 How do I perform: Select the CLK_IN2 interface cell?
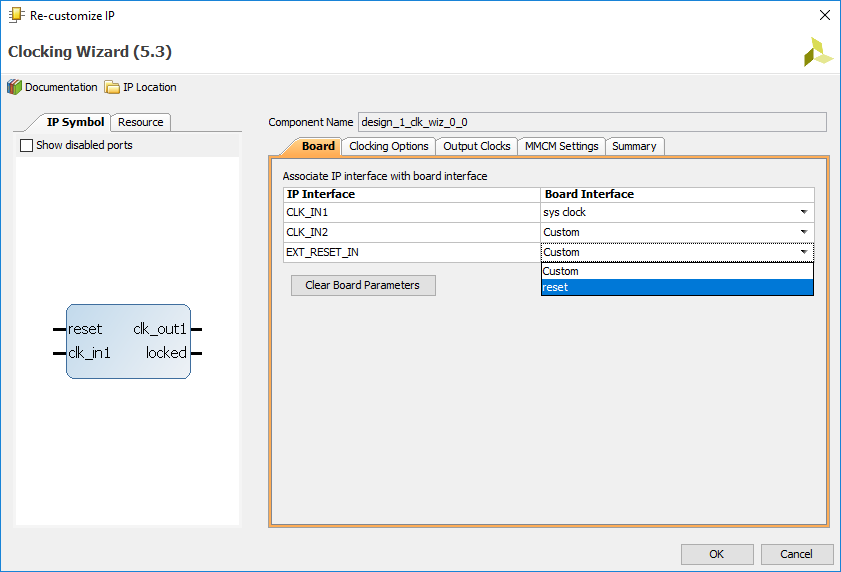tap(411, 232)
